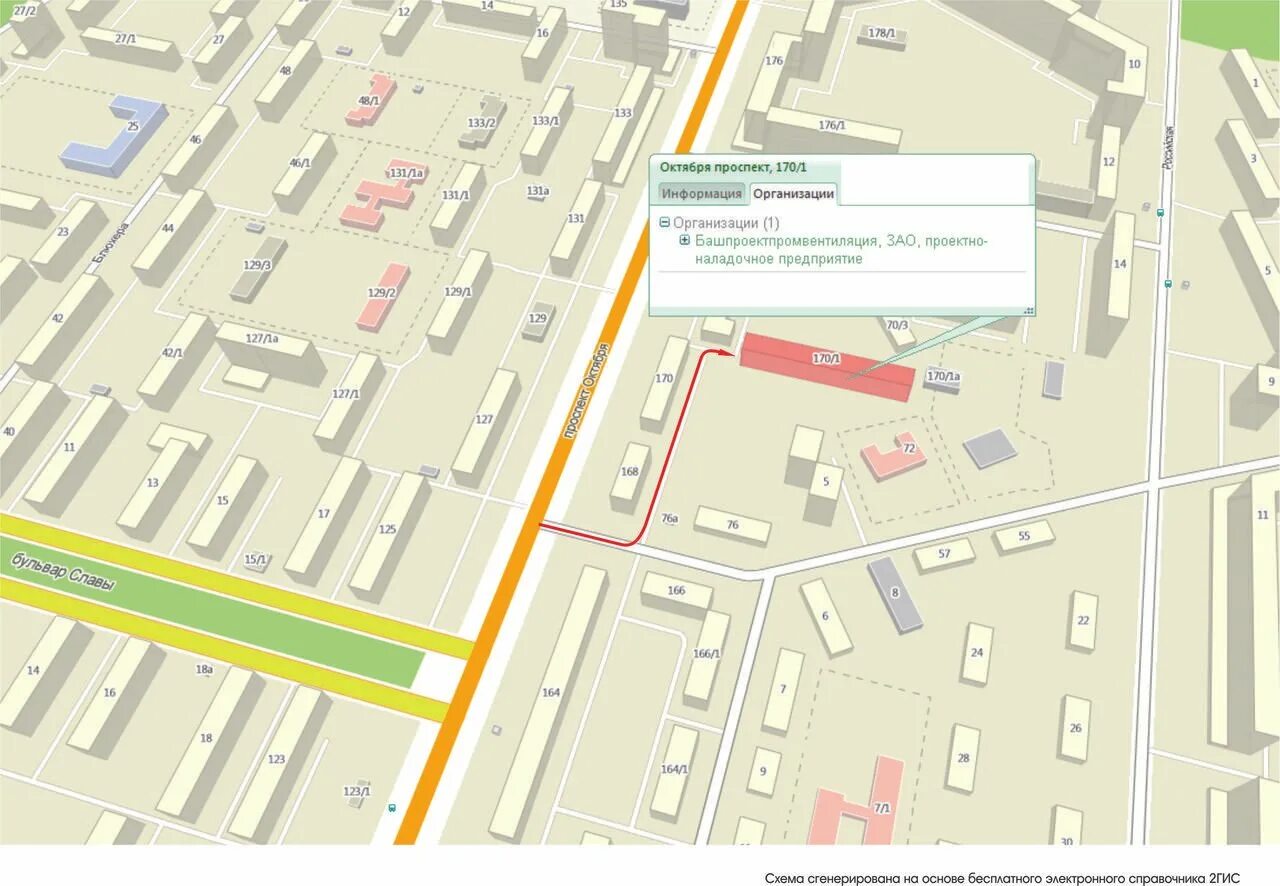This screenshot has width=1280, height=886.
Task: Click building label 133/2
Action: tap(482, 123)
